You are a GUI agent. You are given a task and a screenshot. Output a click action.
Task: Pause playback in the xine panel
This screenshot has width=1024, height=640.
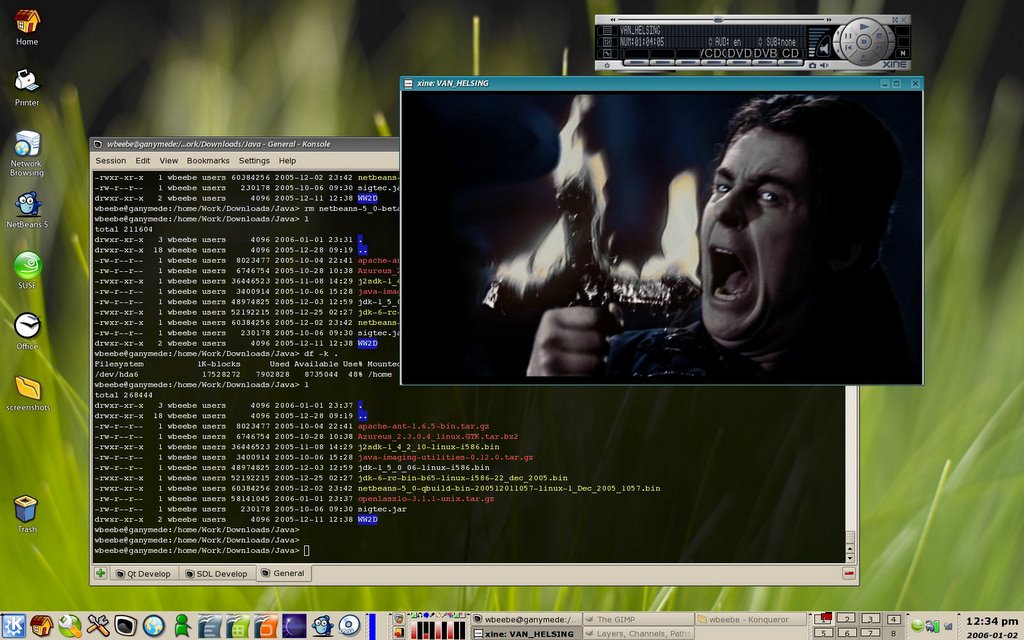pos(848,35)
